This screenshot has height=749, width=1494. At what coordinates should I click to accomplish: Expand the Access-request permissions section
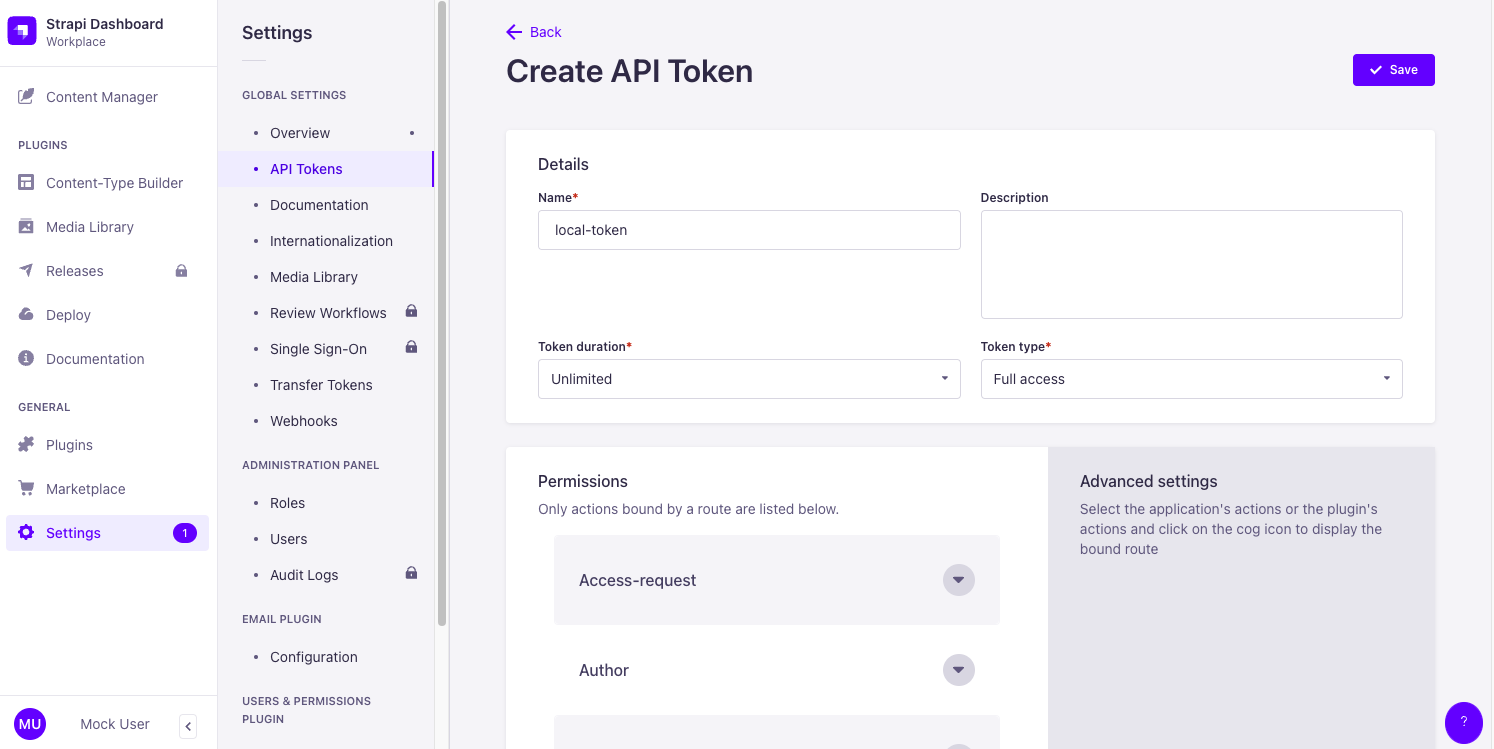958,580
